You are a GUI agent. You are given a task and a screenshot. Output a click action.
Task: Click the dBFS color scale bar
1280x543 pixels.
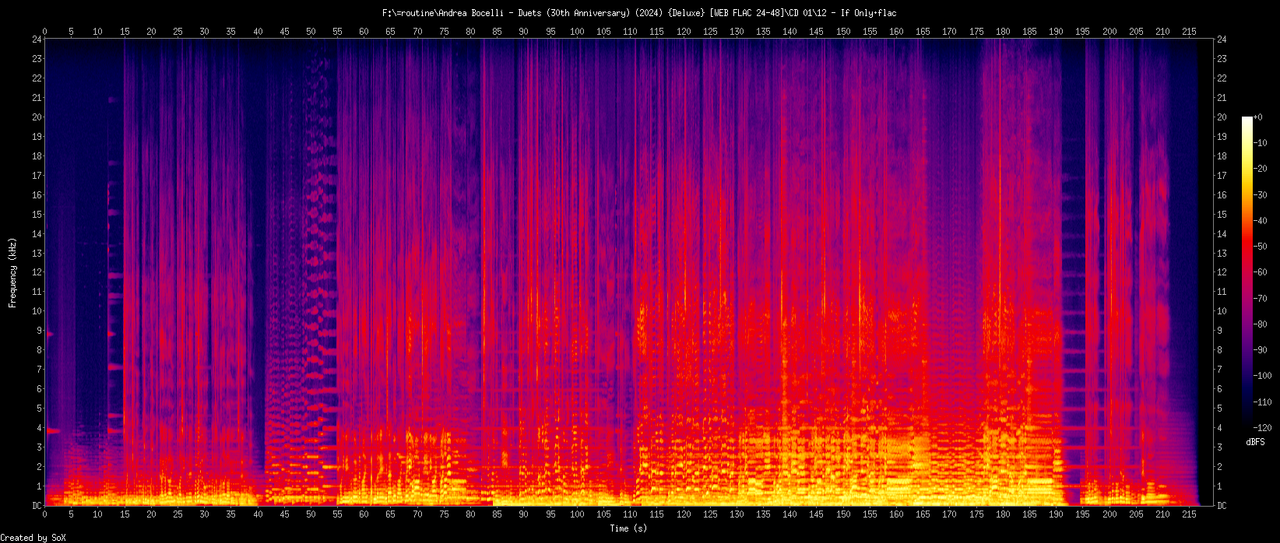tap(1247, 272)
